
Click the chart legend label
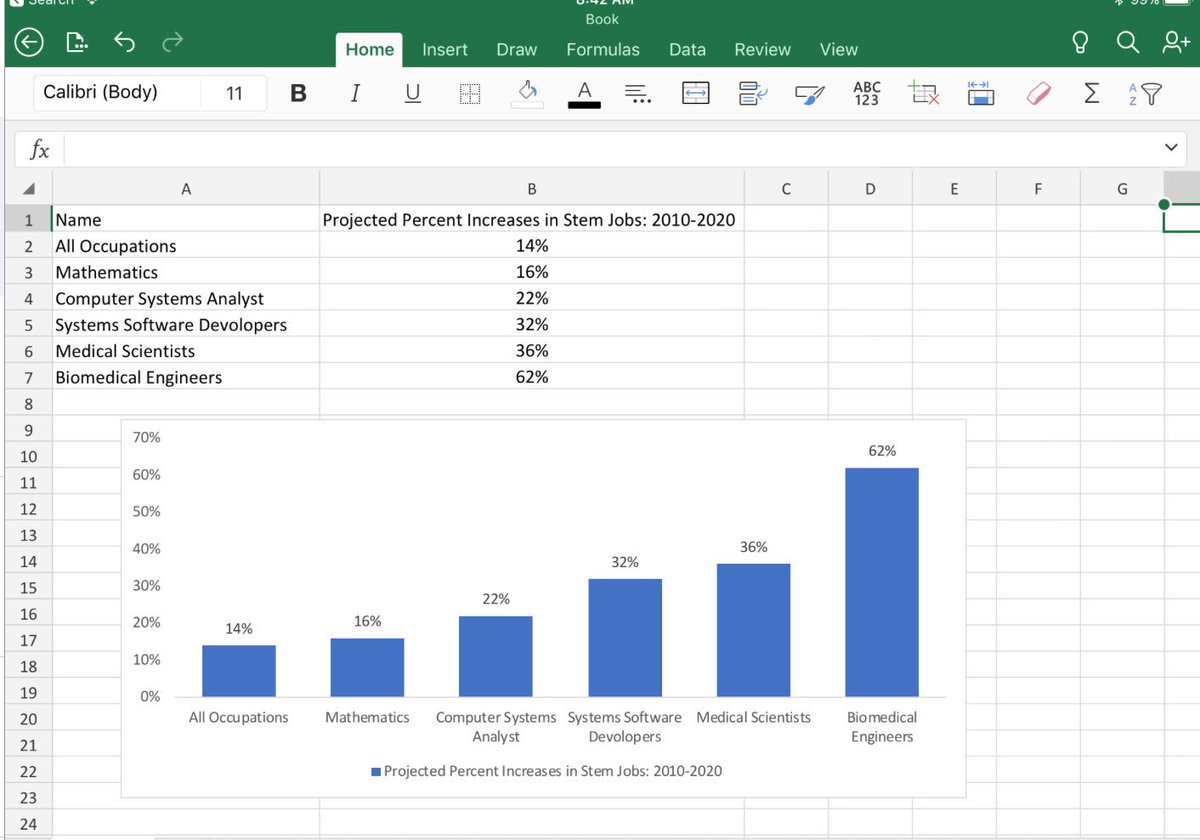coord(546,771)
